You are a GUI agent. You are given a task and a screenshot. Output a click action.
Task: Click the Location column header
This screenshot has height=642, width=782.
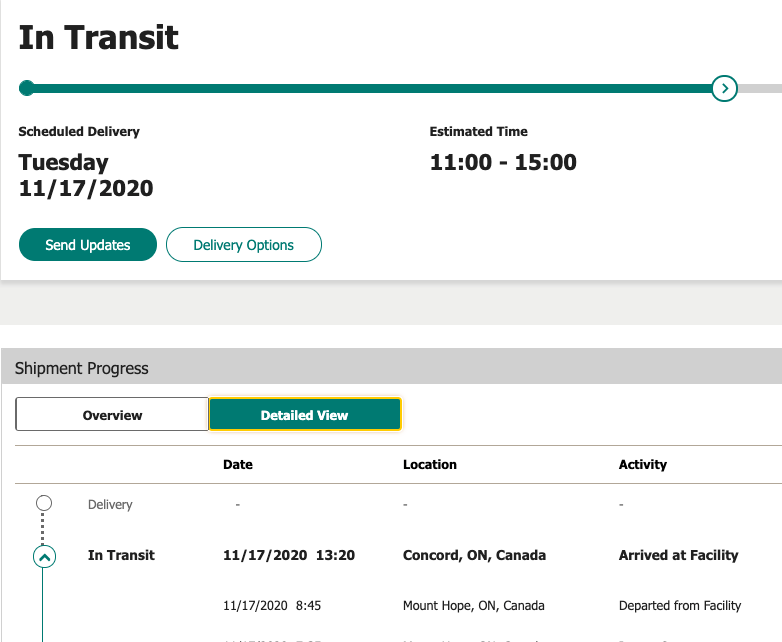(x=430, y=464)
